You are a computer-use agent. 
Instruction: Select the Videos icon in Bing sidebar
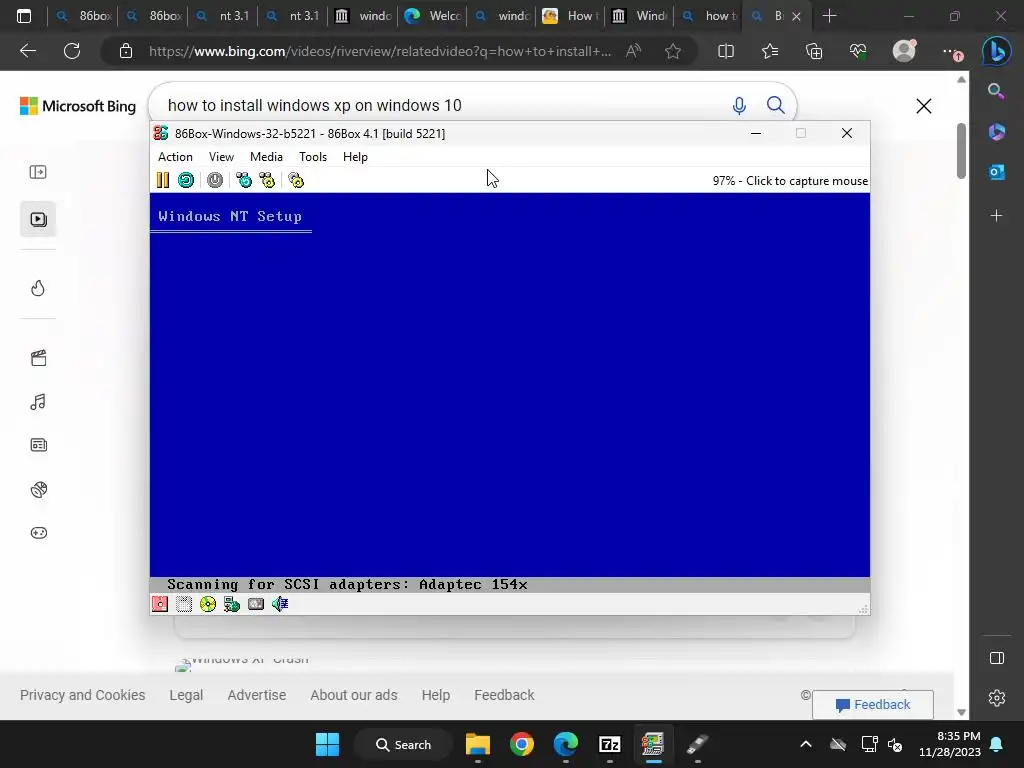(38, 219)
